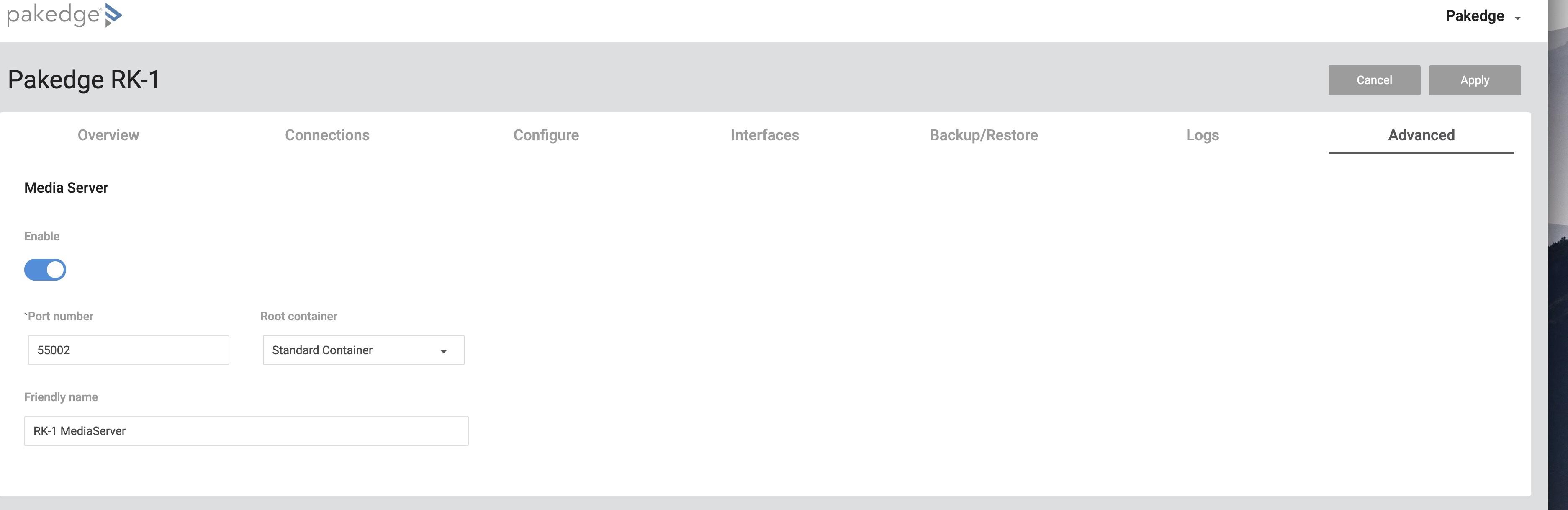Viewport: 1568px width, 510px height.
Task: Open the Backup/Restore tab
Action: pyautogui.click(x=984, y=135)
